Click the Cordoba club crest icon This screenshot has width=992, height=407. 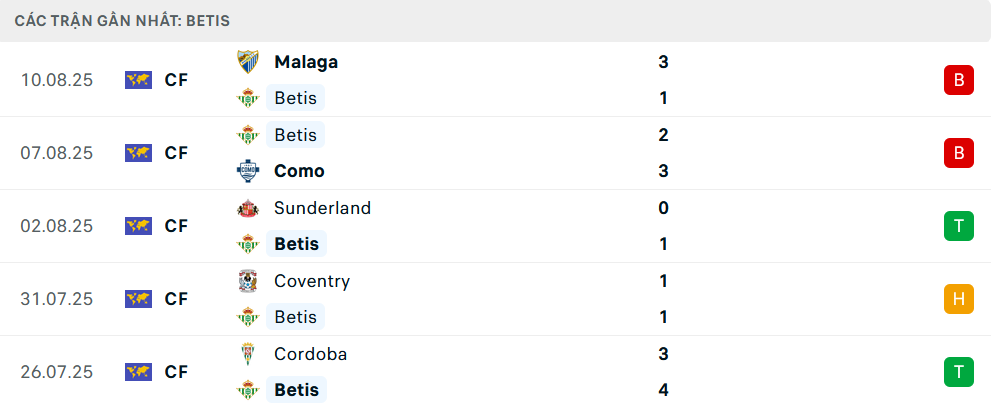point(247,354)
